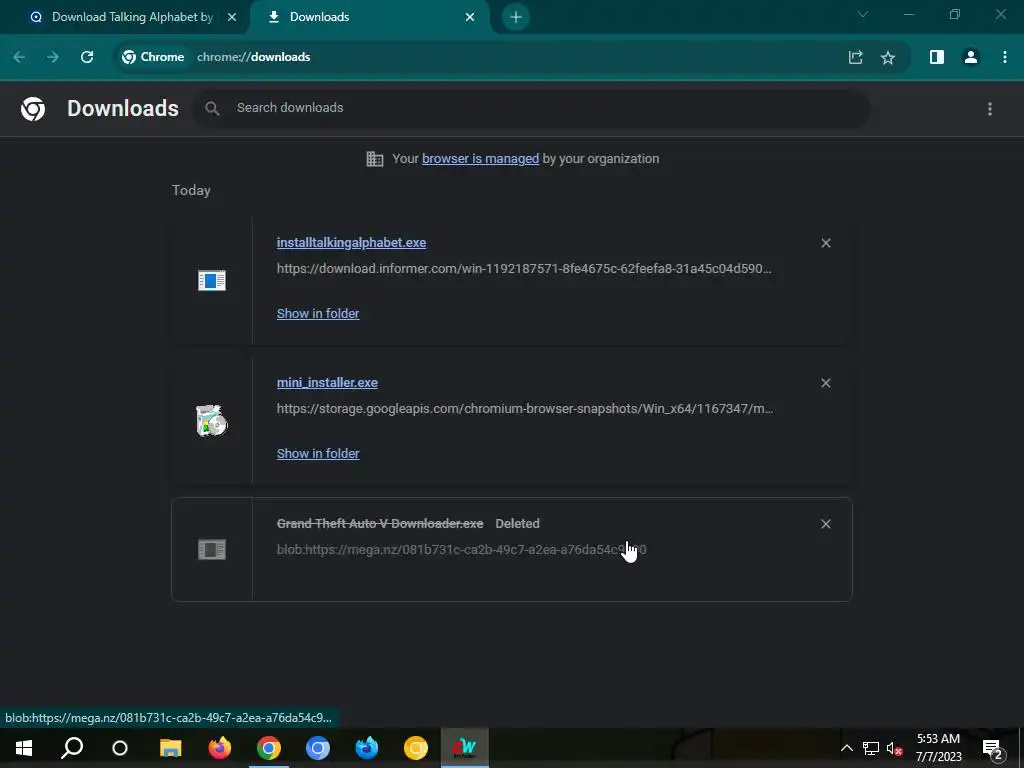Viewport: 1024px width, 768px height.
Task: Switch to Google Chrome on taskbar
Action: coord(268,748)
